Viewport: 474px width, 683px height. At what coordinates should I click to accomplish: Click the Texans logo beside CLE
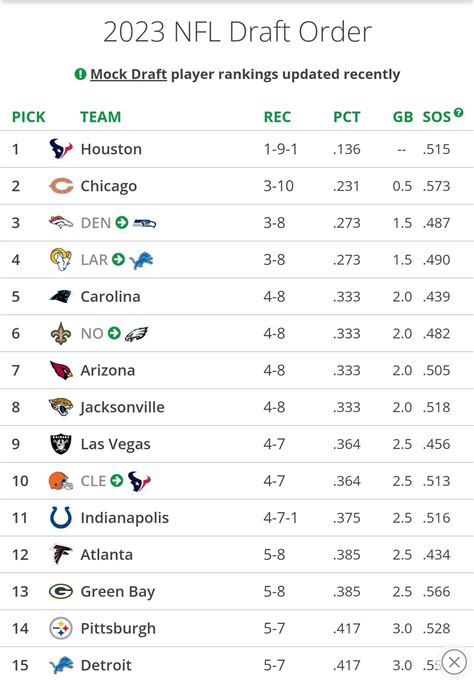tap(139, 481)
